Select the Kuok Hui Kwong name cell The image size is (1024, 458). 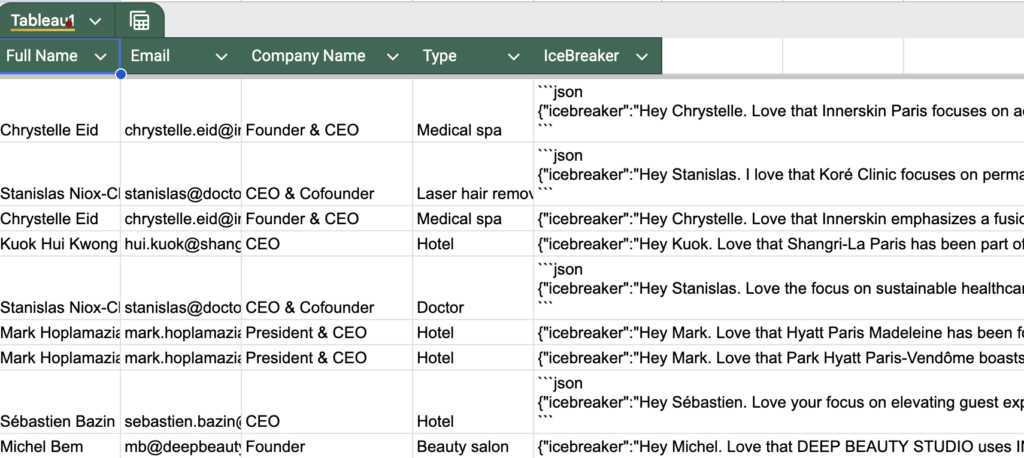(x=60, y=244)
